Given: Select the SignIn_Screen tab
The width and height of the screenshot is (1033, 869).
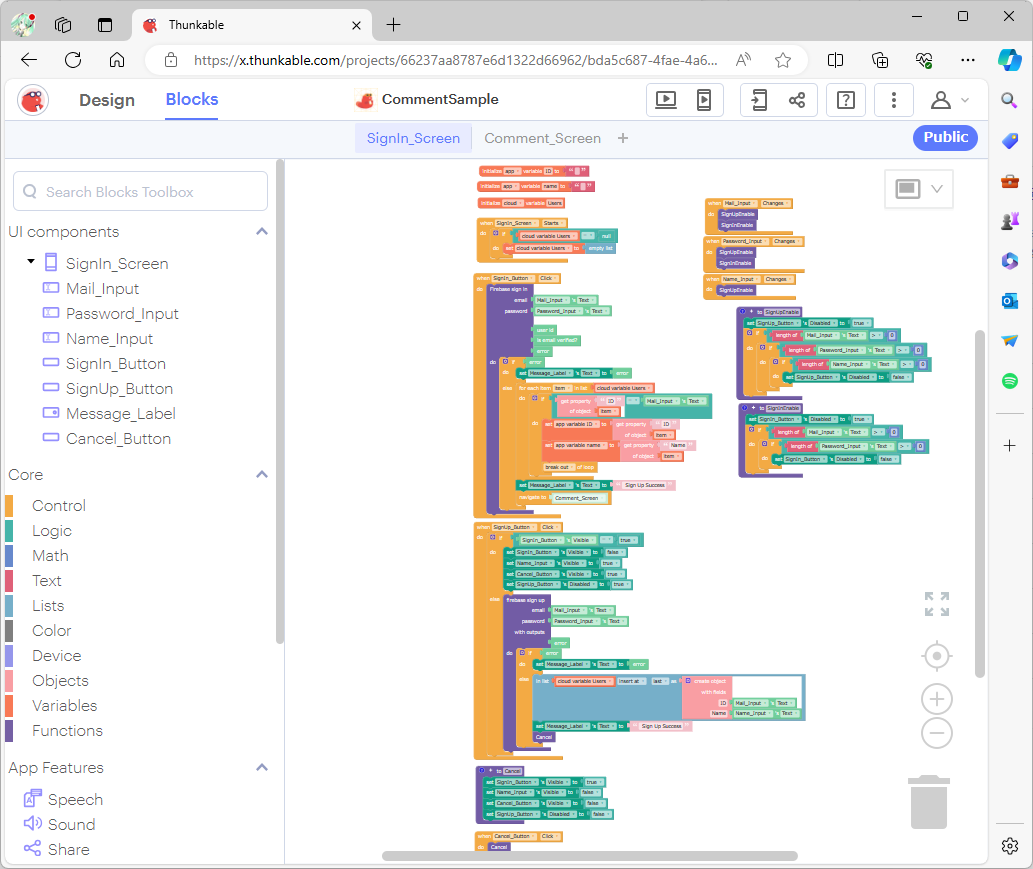Looking at the screenshot, I should pyautogui.click(x=413, y=138).
